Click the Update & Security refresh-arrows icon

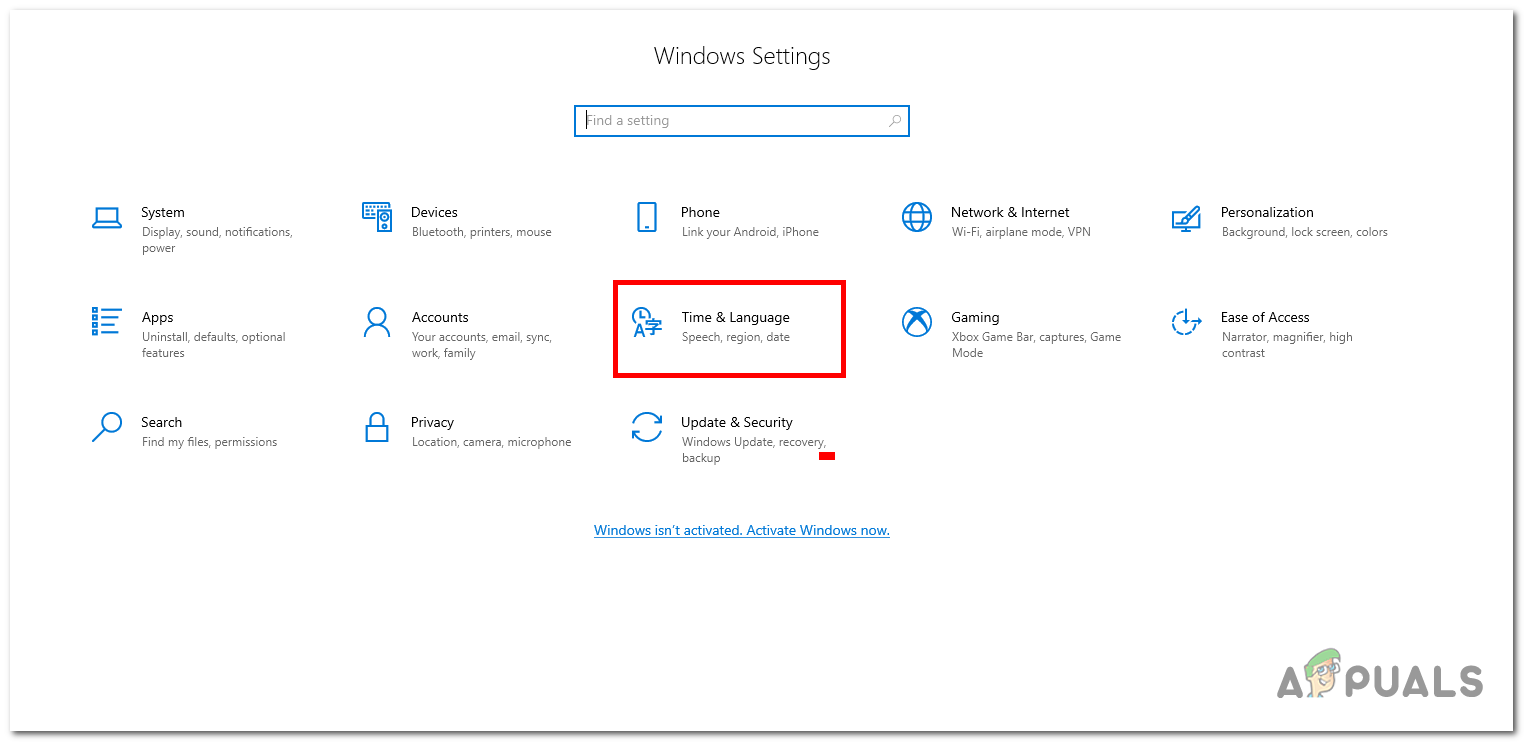(x=647, y=427)
